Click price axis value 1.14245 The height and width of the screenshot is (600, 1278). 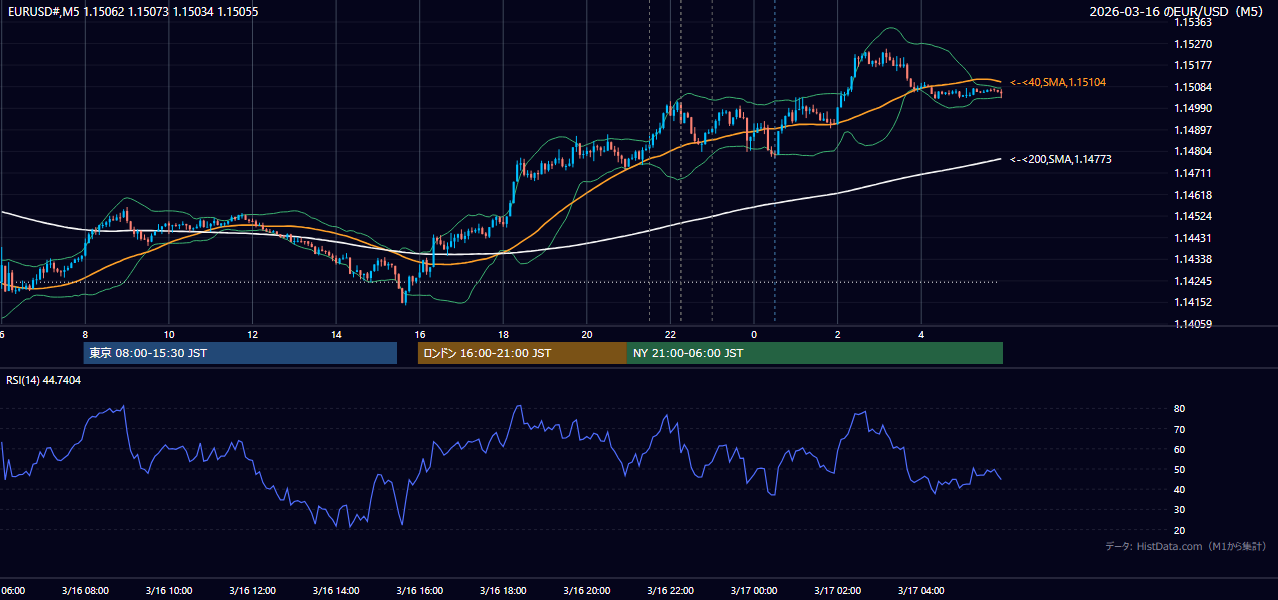click(x=1192, y=281)
